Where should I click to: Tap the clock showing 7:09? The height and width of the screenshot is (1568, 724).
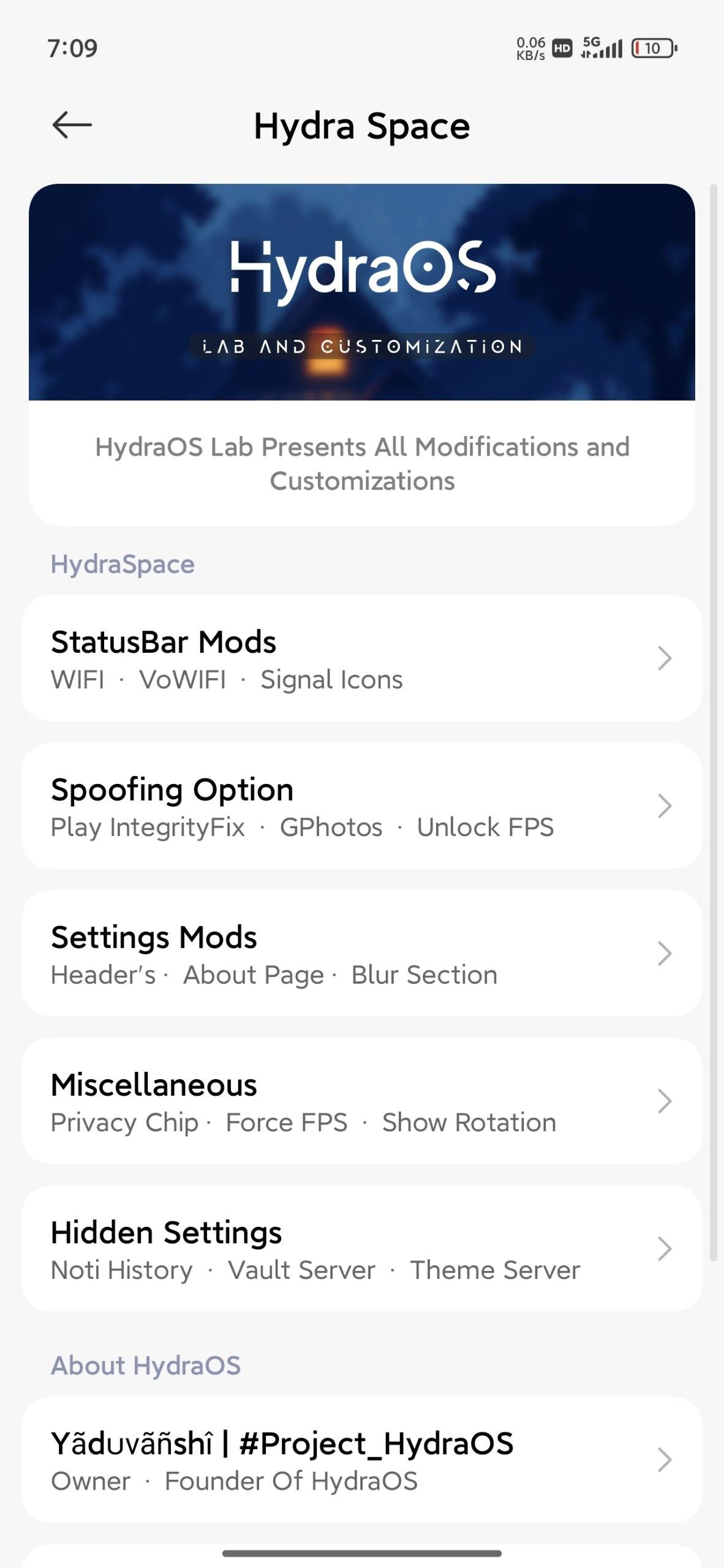[x=72, y=48]
